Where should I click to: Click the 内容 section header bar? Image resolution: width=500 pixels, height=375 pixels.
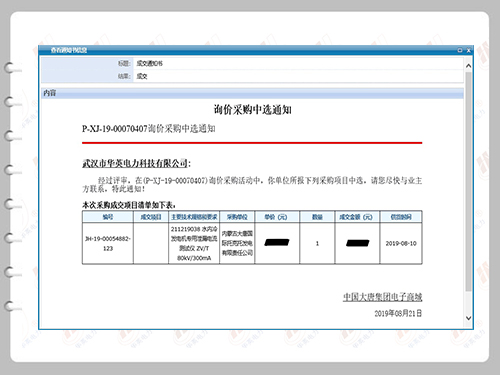coord(252,93)
